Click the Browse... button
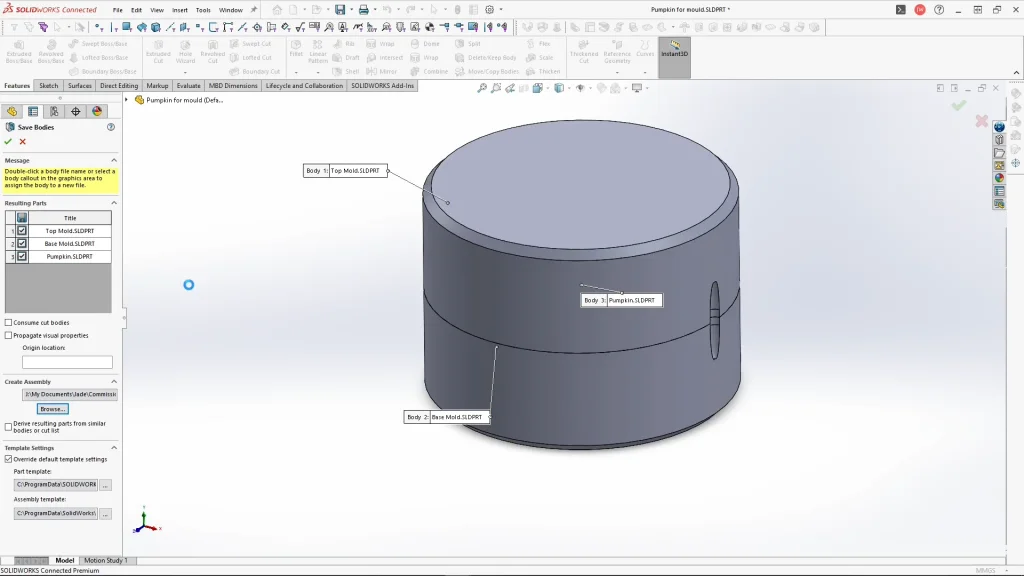The width and height of the screenshot is (1024, 576). pyautogui.click(x=52, y=409)
